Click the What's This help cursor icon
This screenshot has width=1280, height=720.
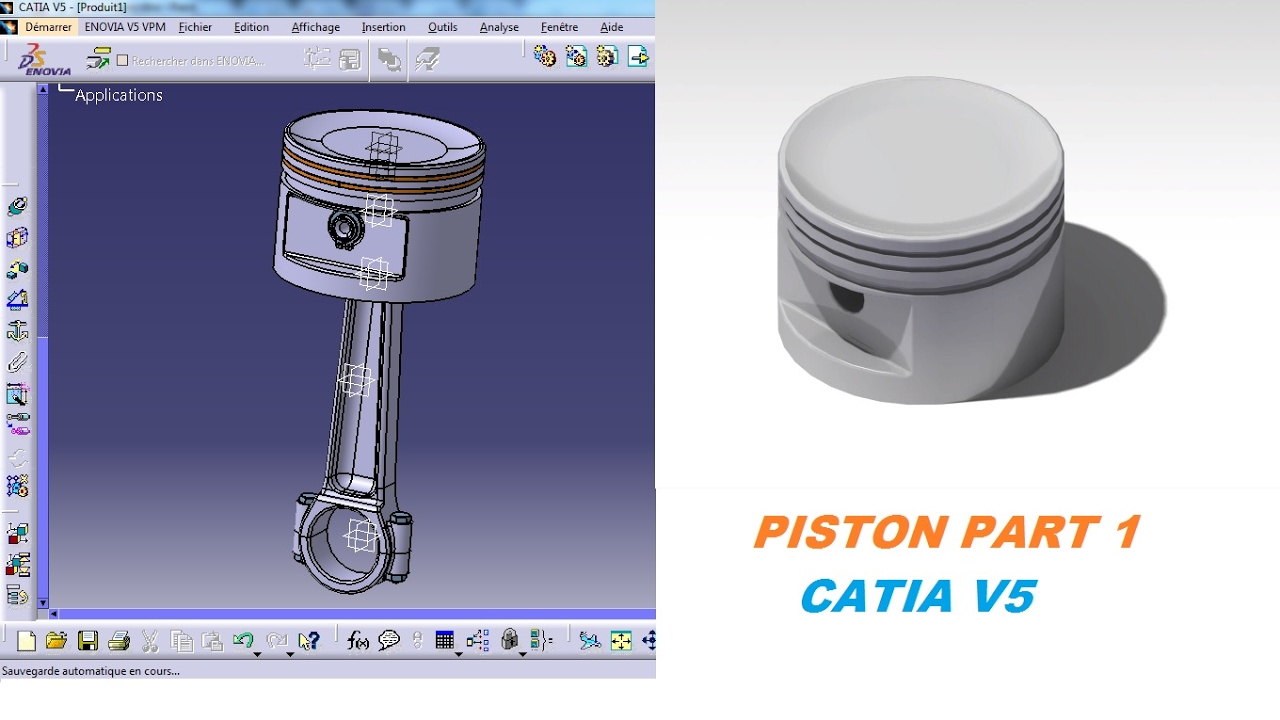309,641
